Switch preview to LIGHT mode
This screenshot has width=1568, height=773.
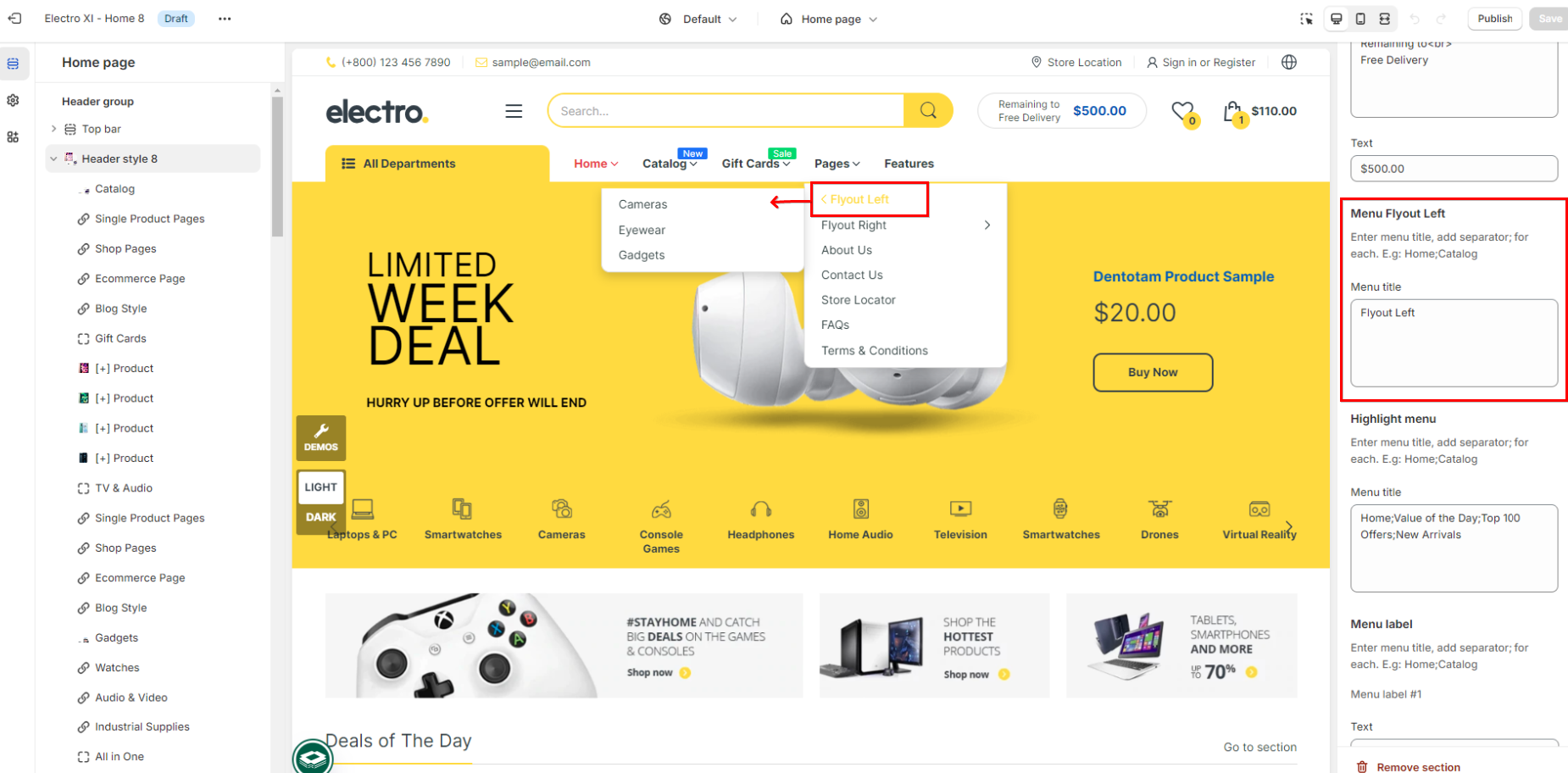point(320,487)
